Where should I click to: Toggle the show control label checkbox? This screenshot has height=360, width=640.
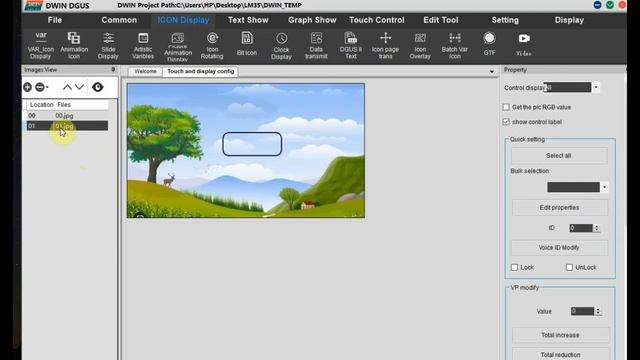click(506, 122)
